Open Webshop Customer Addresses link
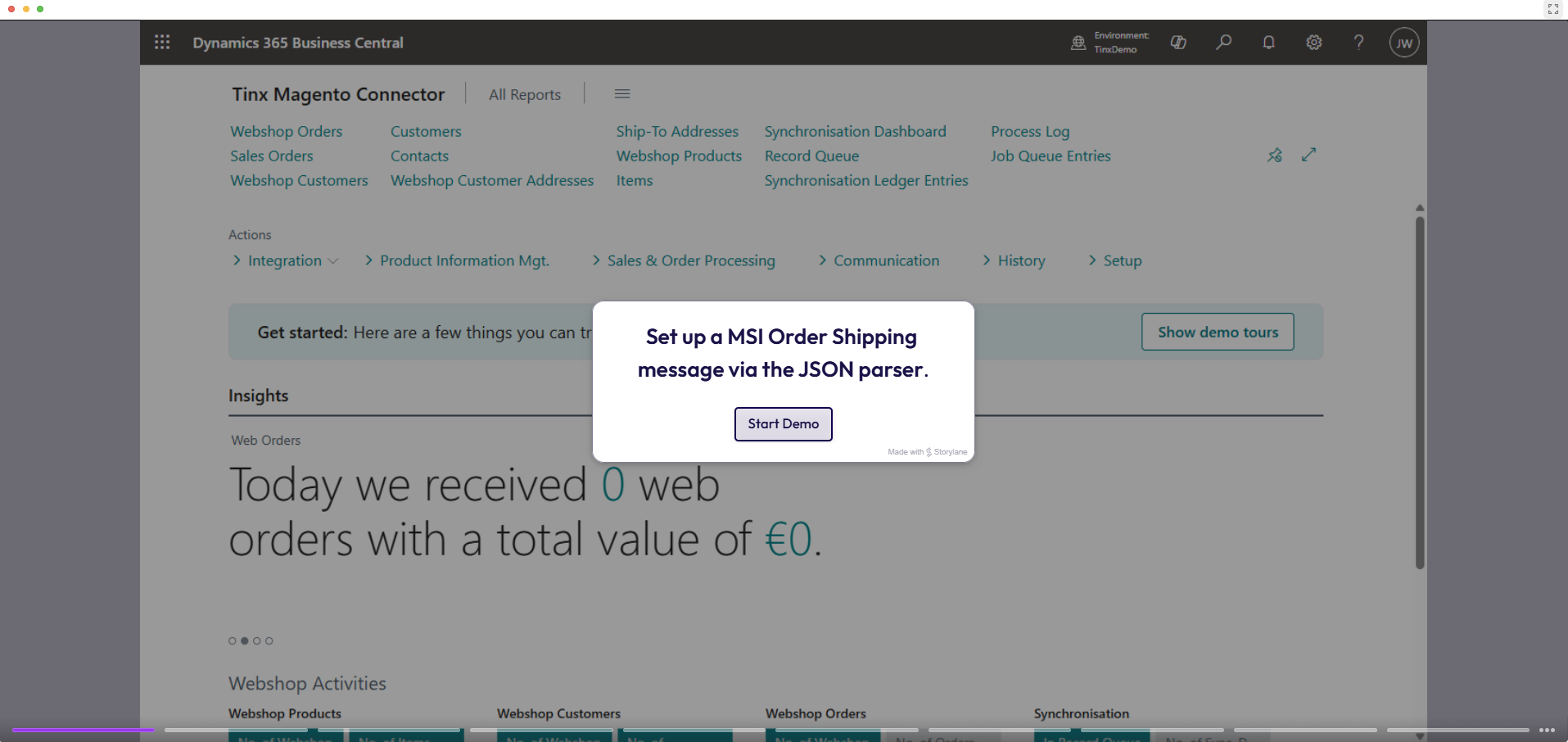Viewport: 1568px width, 742px height. click(492, 180)
